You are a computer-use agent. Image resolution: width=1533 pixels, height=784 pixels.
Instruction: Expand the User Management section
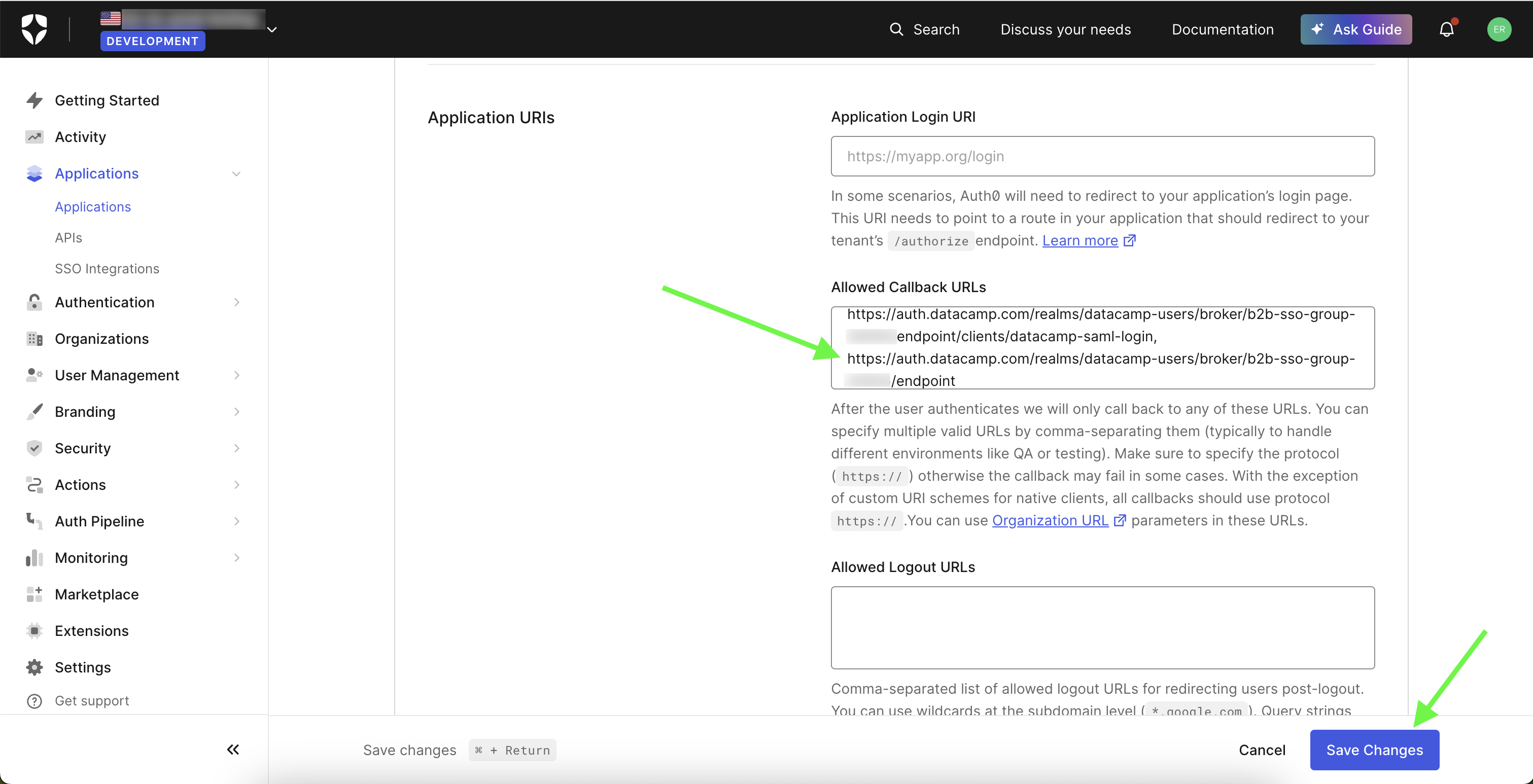pos(237,375)
